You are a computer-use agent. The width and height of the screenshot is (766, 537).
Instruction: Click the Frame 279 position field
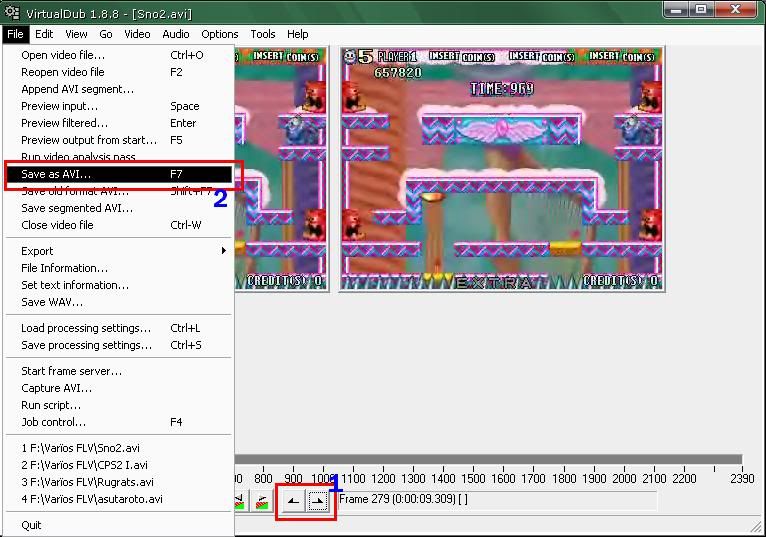497,499
